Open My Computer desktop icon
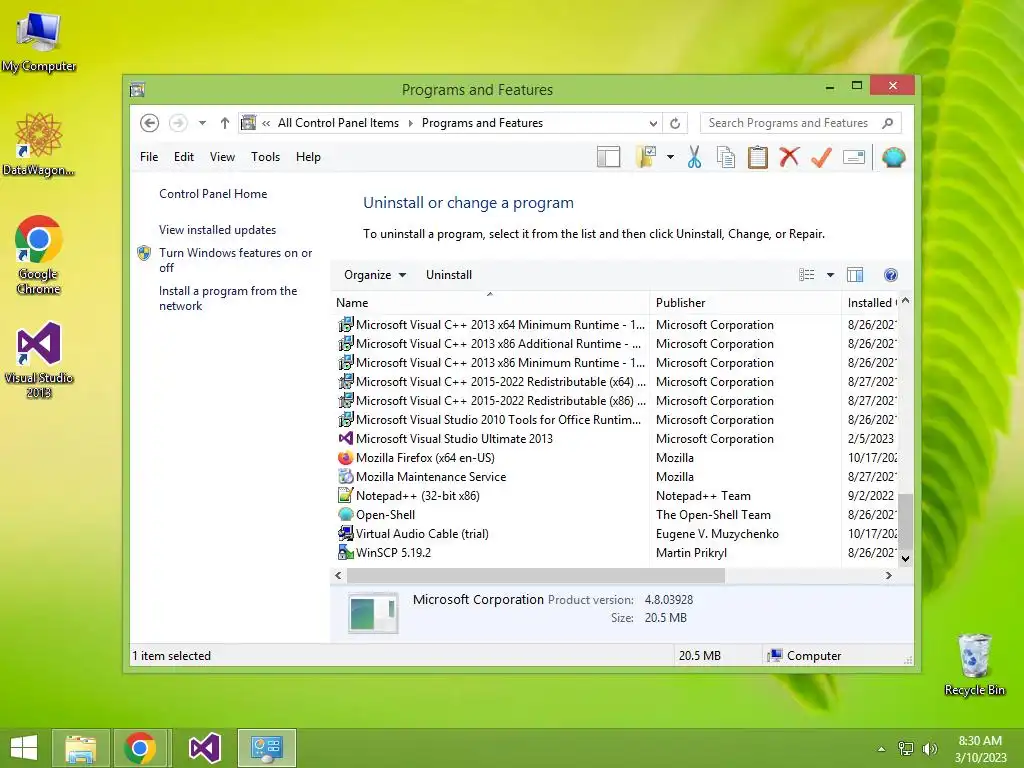1024x768 pixels. (39, 42)
